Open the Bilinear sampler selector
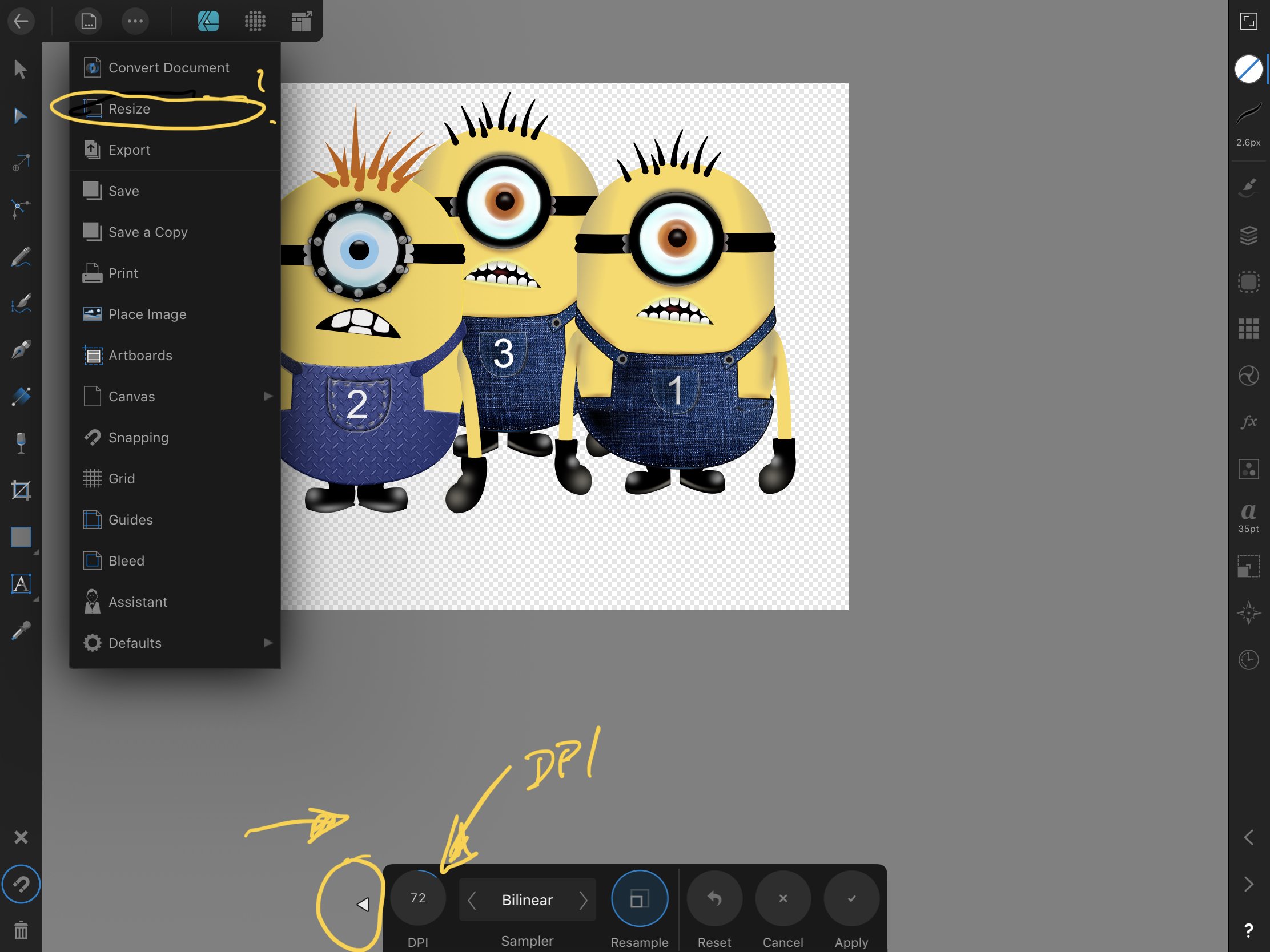The height and width of the screenshot is (952, 1270). pyautogui.click(x=527, y=900)
